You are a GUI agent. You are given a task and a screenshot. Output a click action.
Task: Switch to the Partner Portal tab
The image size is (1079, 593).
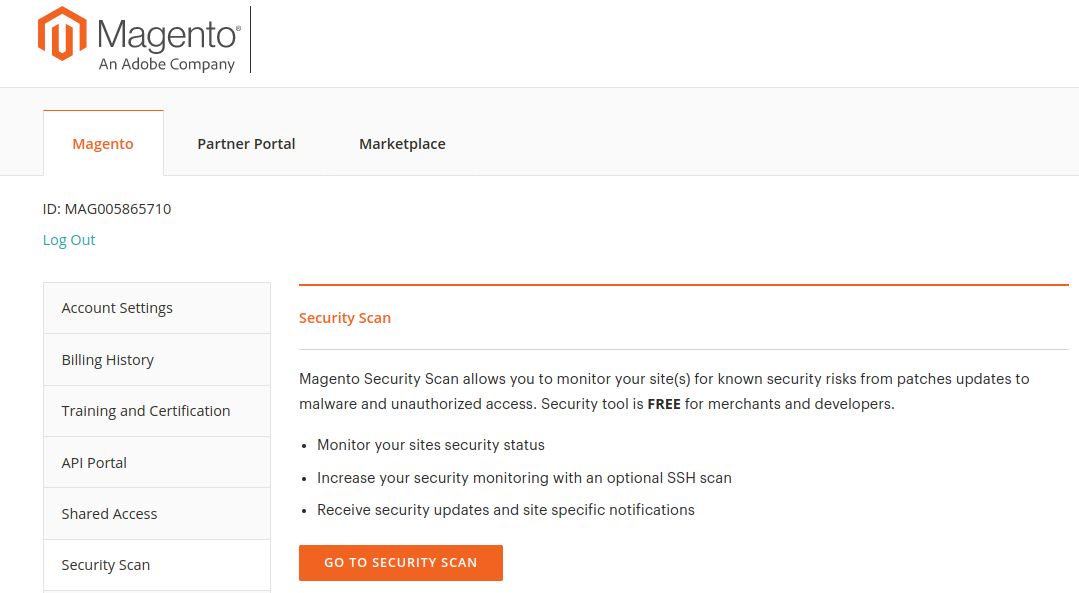246,143
